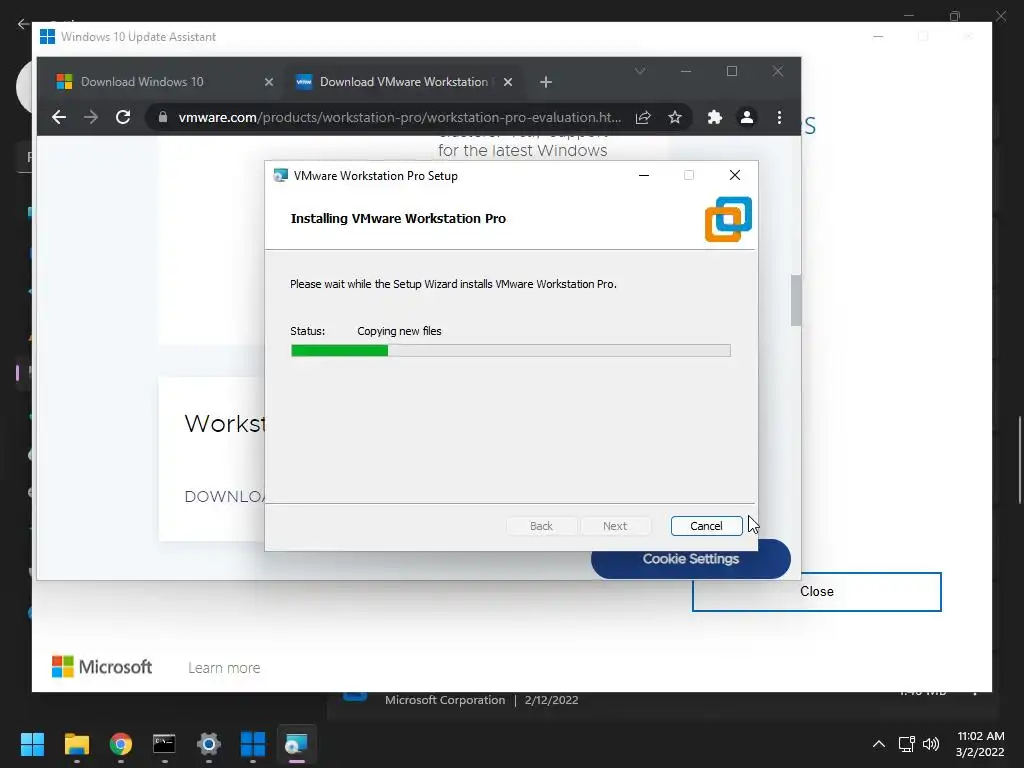Click the VMware Workstation logo in the setup header

click(x=728, y=219)
